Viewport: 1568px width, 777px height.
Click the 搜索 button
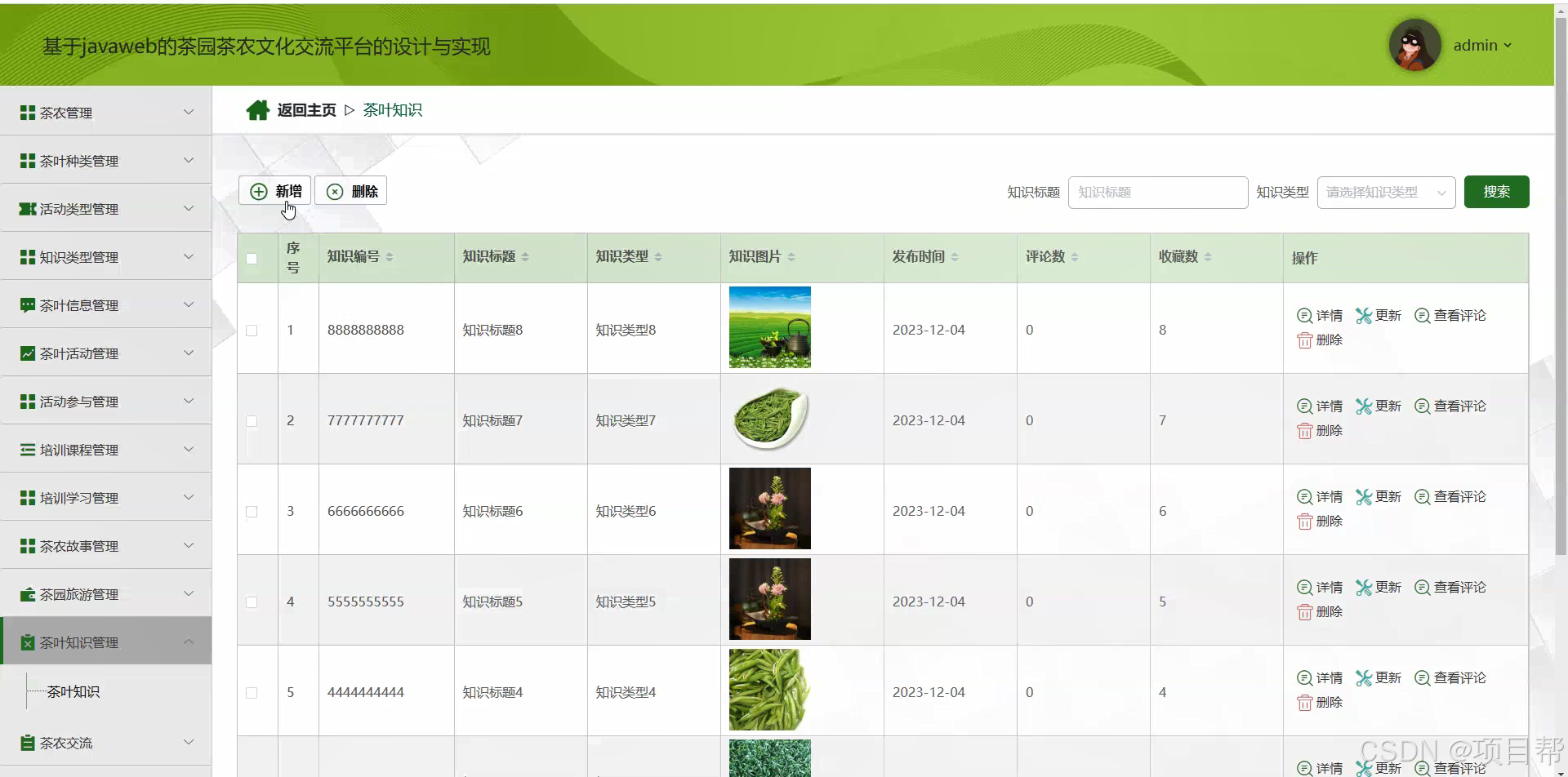[1496, 192]
